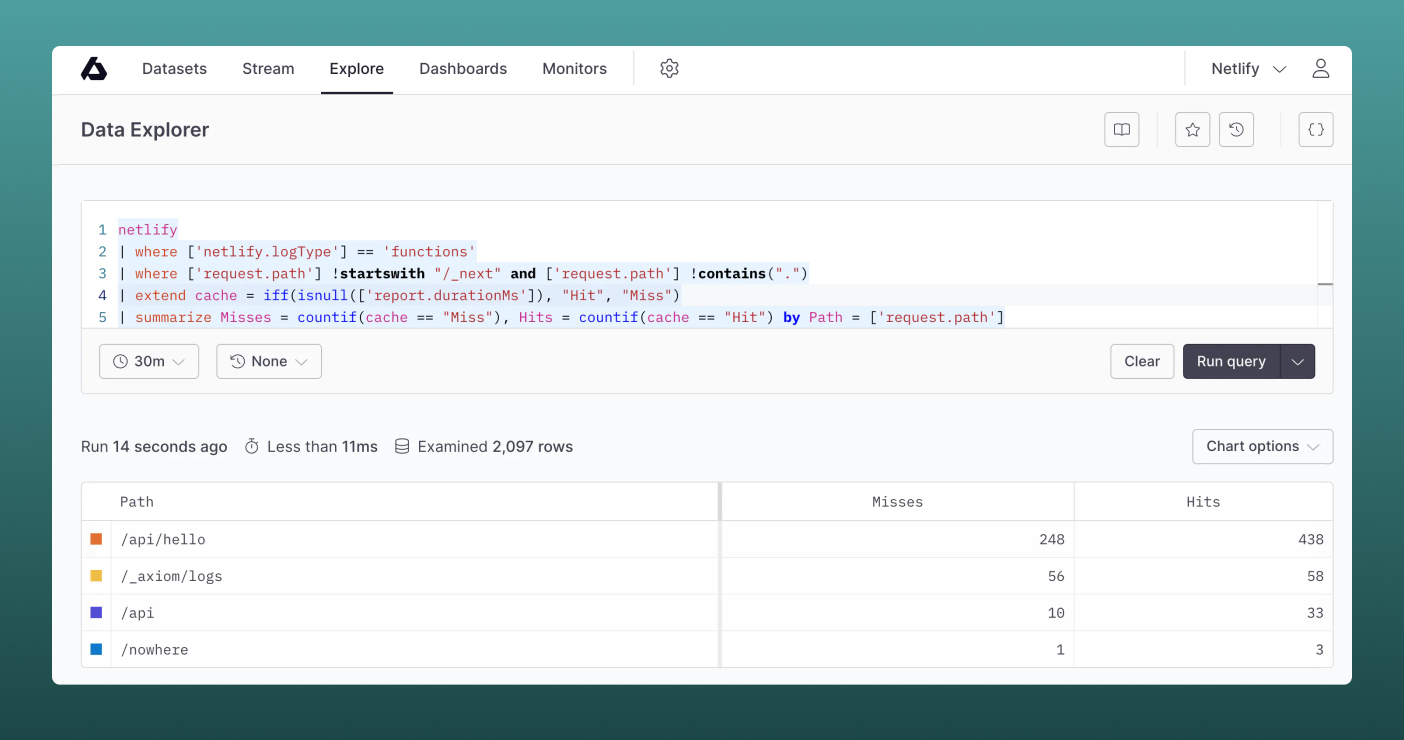
Task: Star this query as favorite
Action: tap(1193, 130)
